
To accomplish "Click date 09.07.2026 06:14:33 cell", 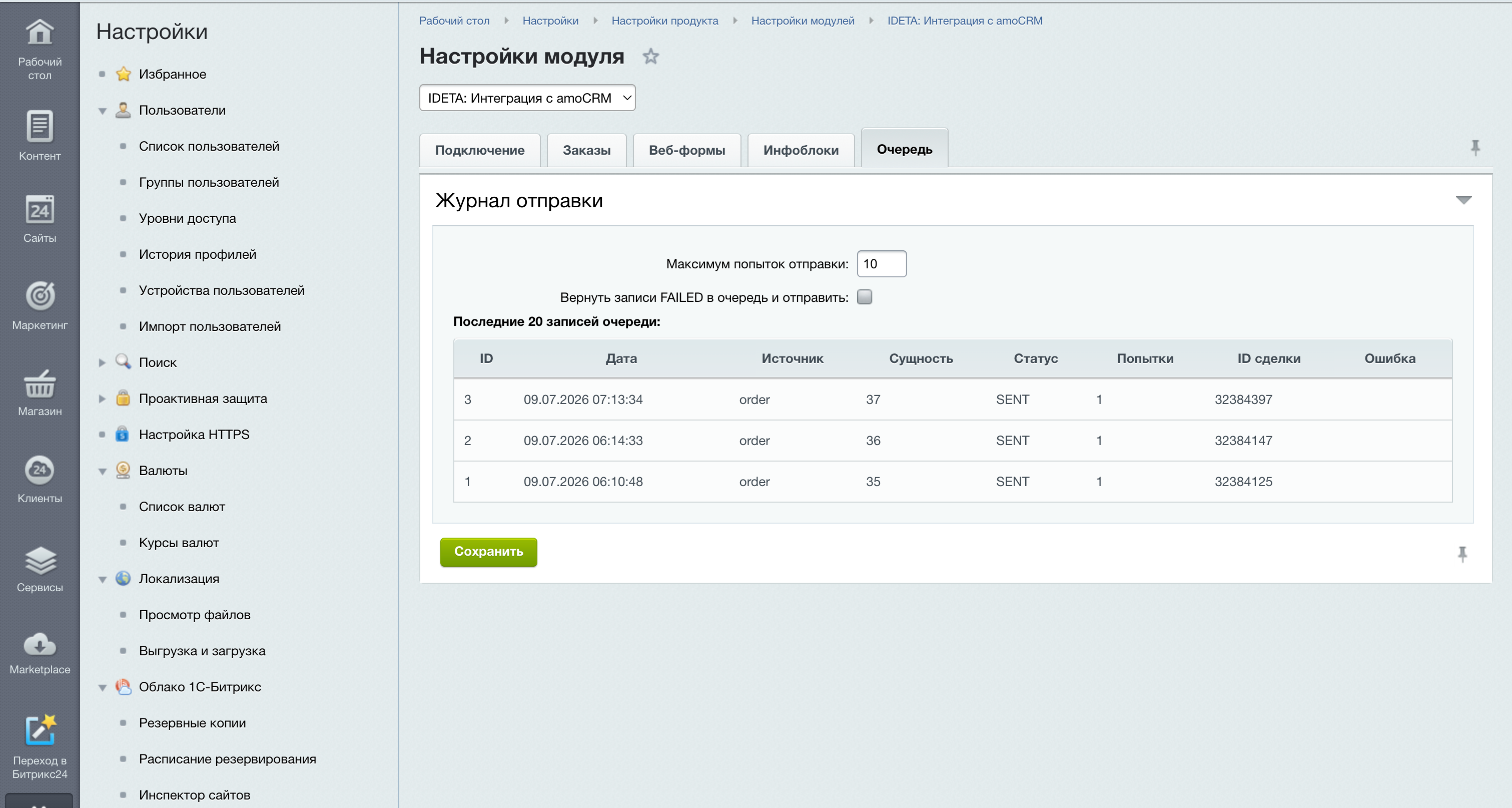I will click(583, 441).
